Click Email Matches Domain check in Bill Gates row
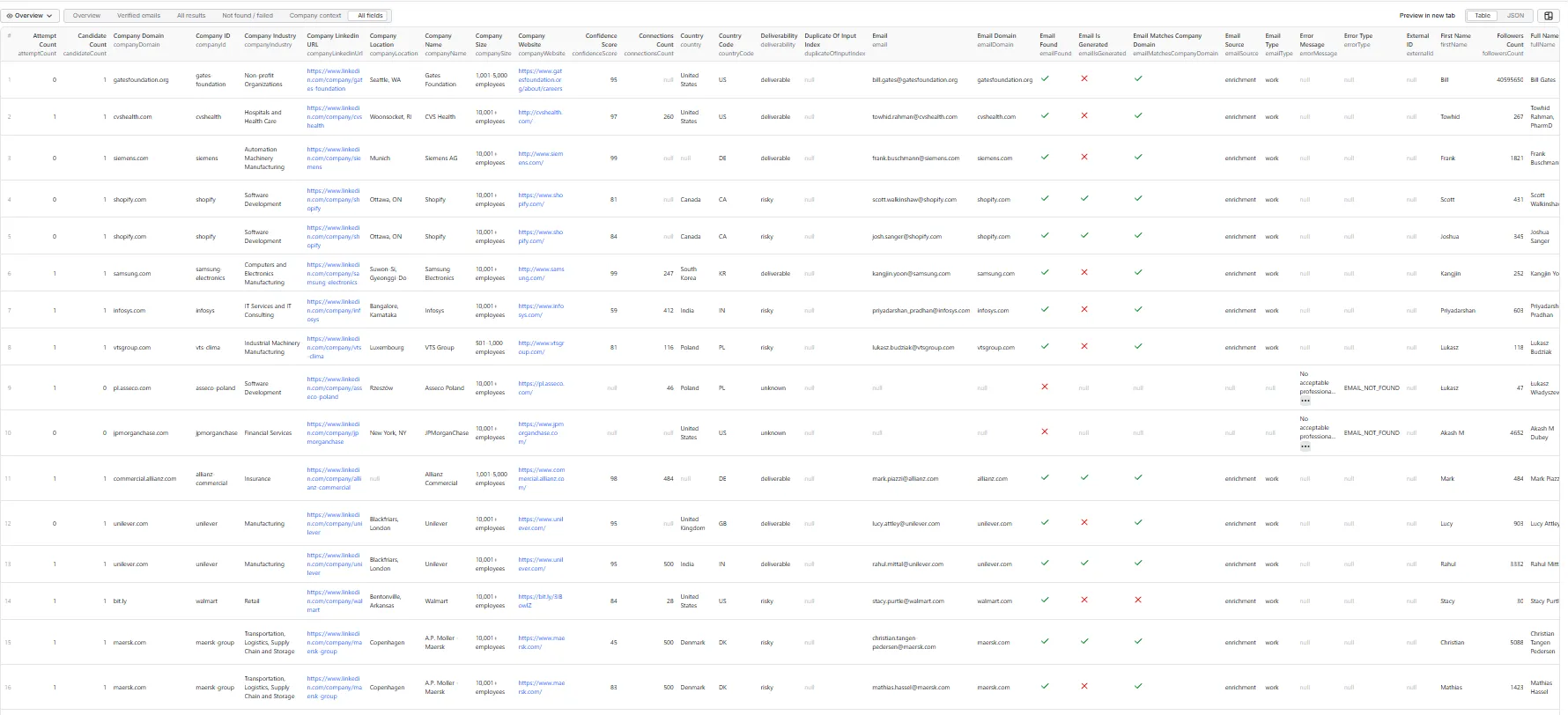The height and width of the screenshot is (715, 1568). (1138, 78)
